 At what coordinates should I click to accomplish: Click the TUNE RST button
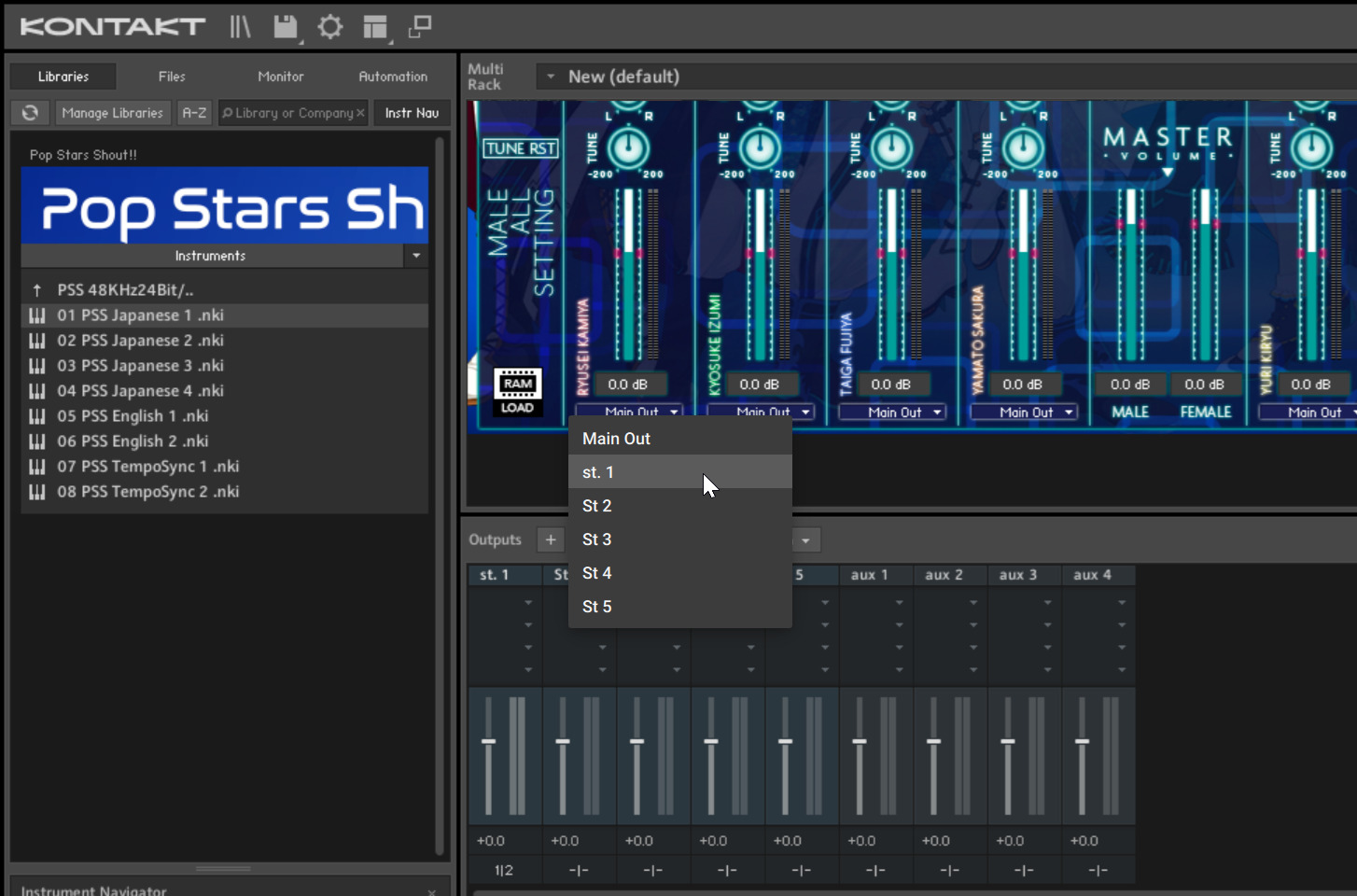pos(521,148)
